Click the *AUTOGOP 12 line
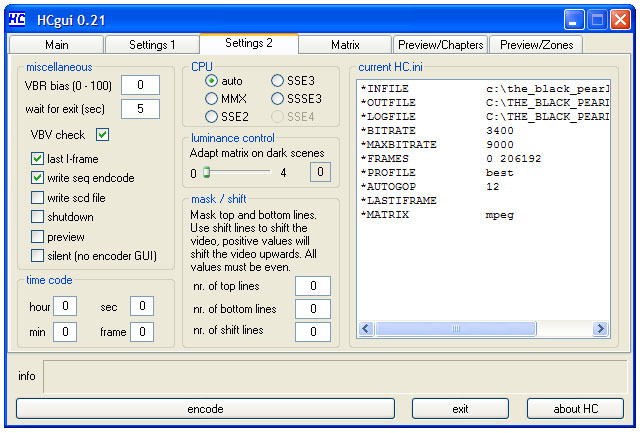The width and height of the screenshot is (640, 433). click(430, 187)
